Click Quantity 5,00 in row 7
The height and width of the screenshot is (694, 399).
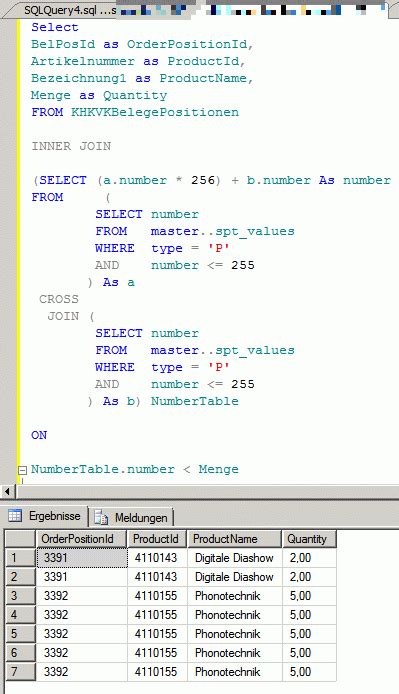(309, 672)
